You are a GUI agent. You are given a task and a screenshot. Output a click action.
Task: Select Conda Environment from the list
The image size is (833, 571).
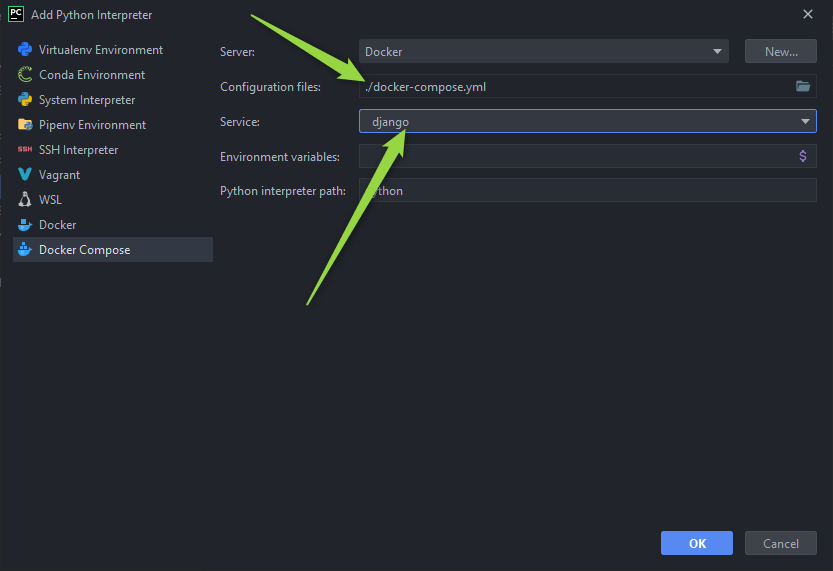pyautogui.click(x=91, y=75)
